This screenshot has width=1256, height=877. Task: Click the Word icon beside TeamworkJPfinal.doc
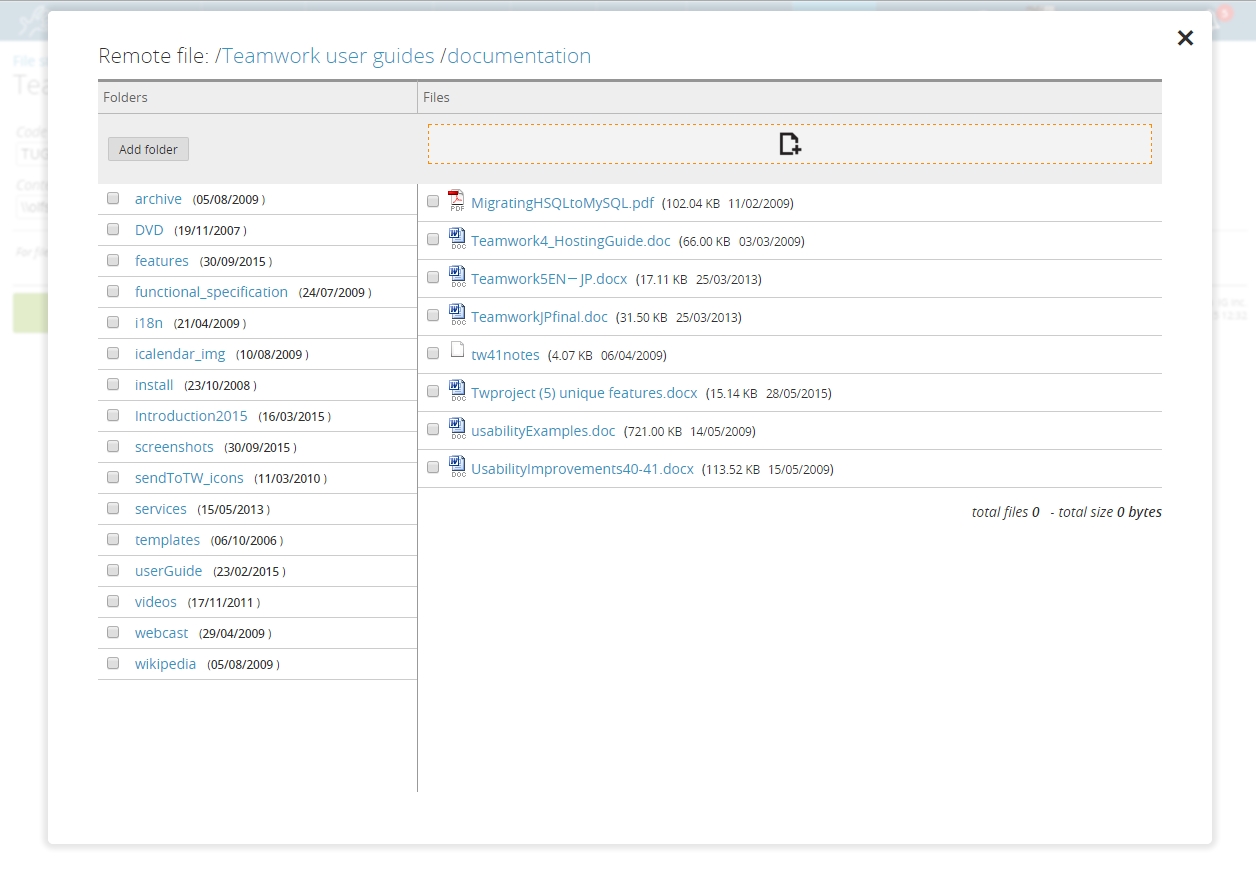click(457, 315)
